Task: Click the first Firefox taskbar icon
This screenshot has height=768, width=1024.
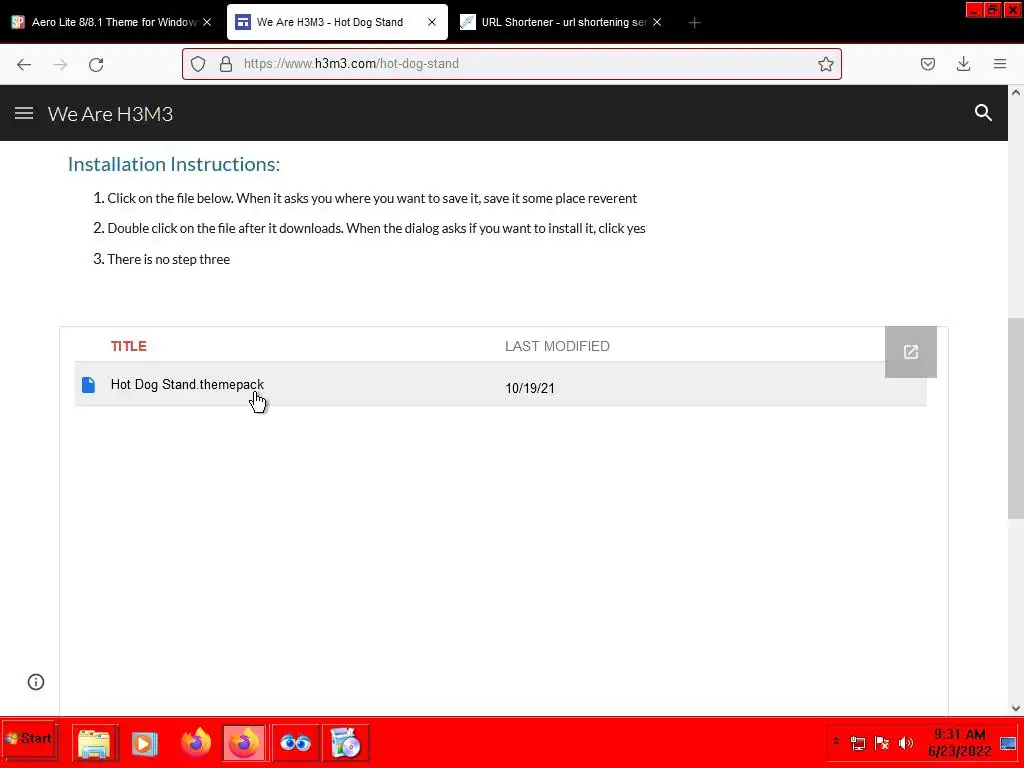Action: pos(196,743)
